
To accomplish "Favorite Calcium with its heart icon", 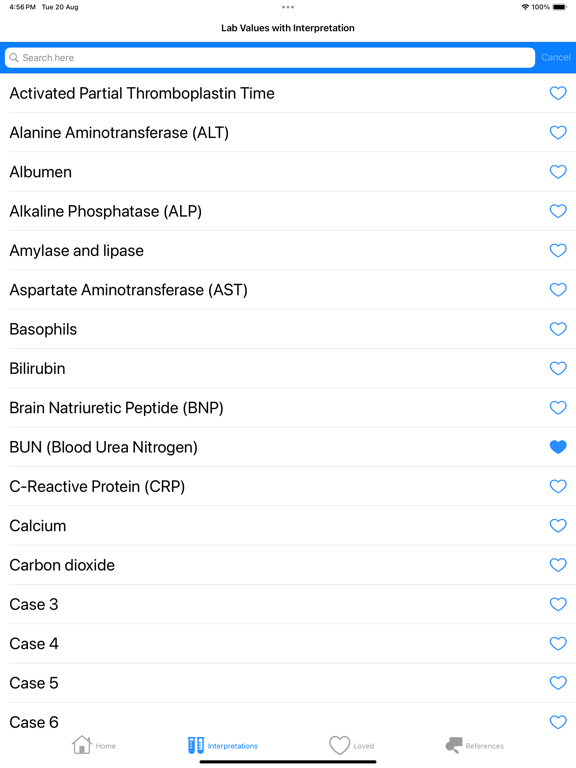I will (558, 526).
